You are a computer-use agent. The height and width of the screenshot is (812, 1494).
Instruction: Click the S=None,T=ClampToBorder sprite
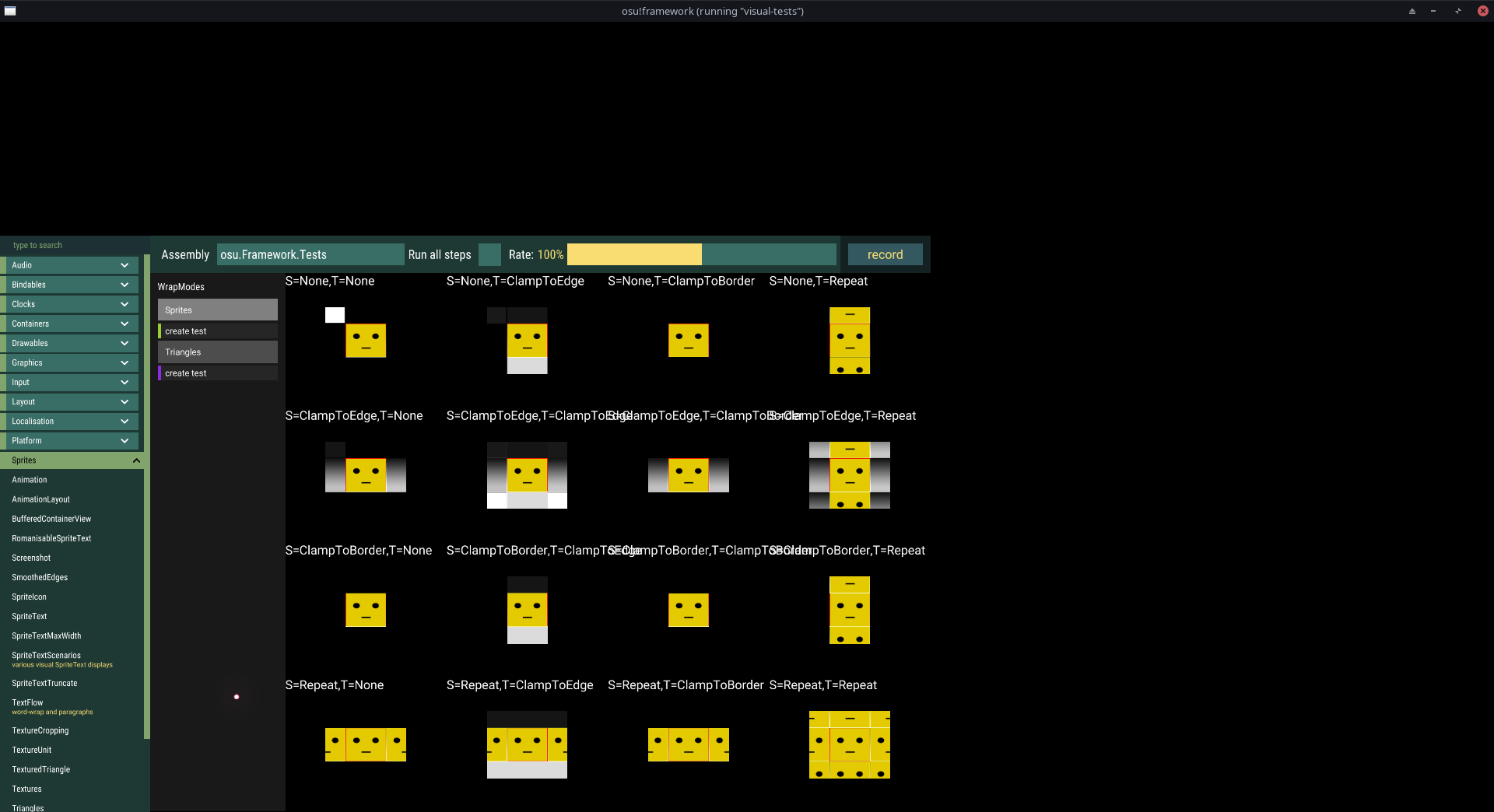[689, 341]
